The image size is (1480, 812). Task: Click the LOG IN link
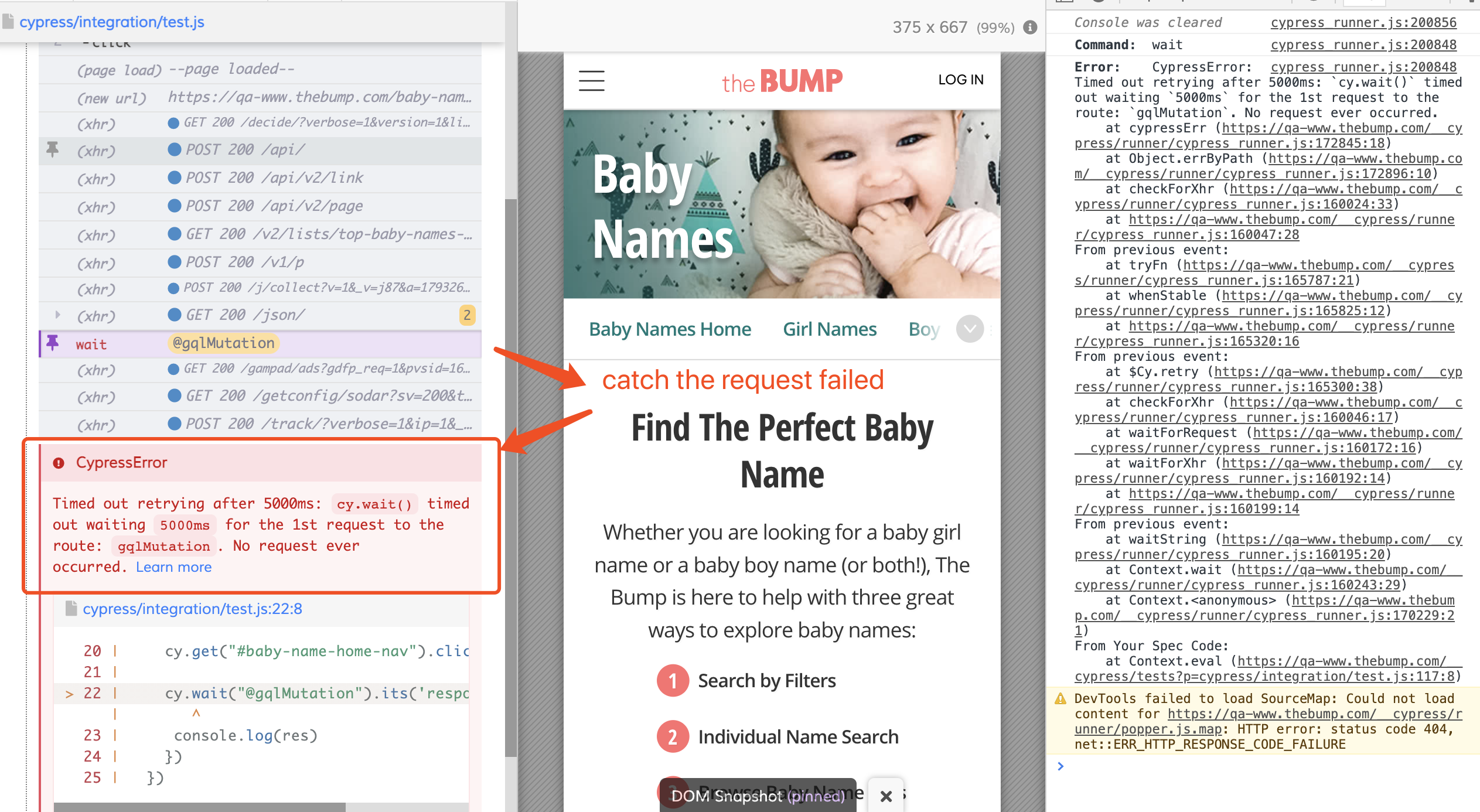[961, 80]
